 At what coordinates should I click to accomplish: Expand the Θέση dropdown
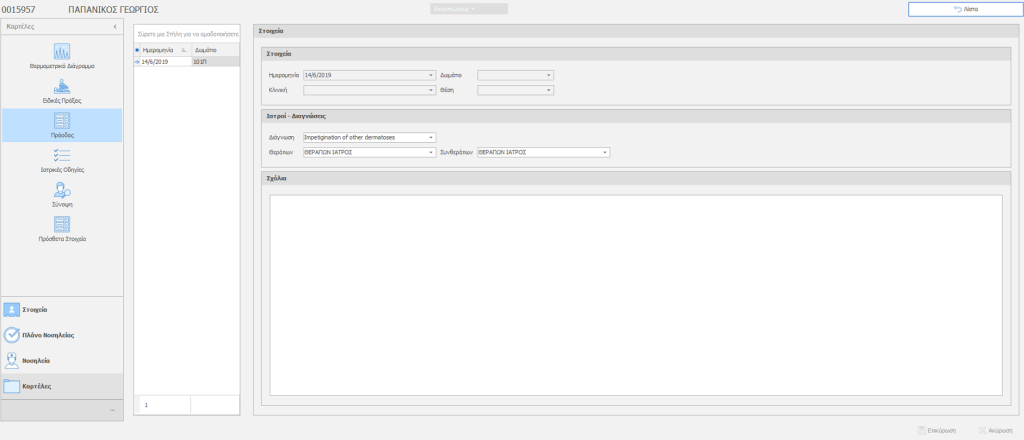click(549, 90)
